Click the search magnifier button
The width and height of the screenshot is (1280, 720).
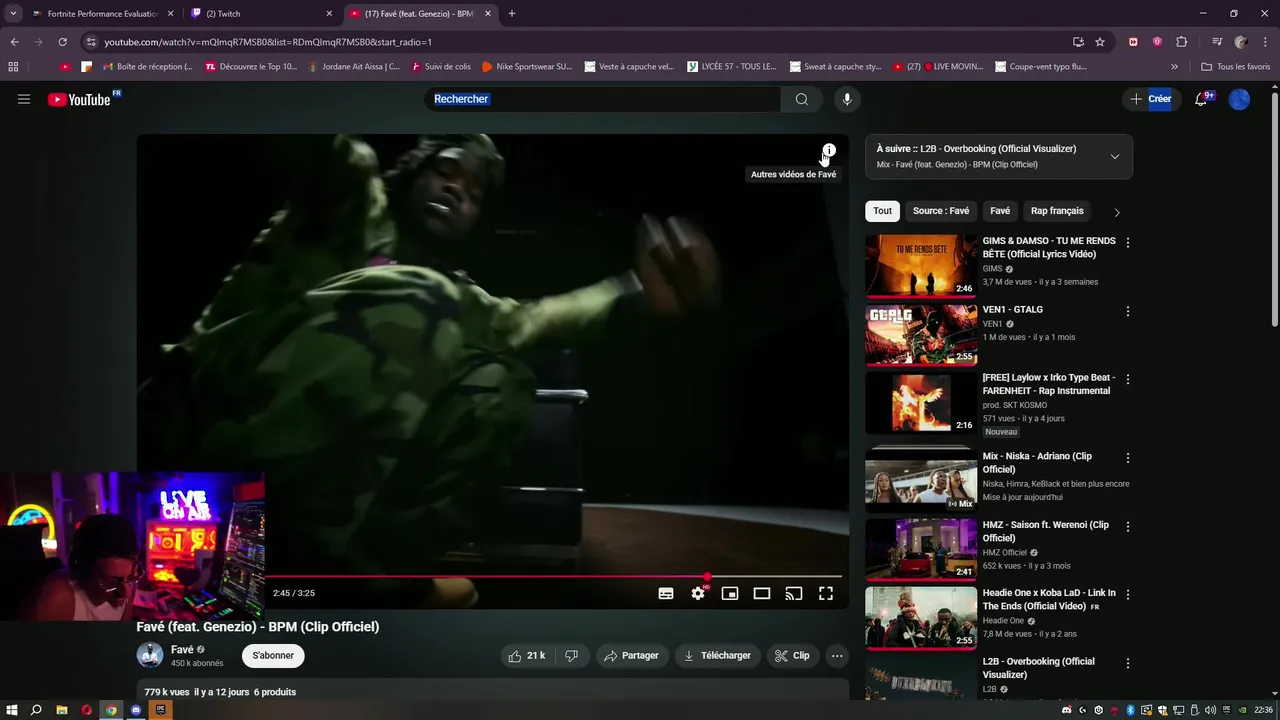(x=802, y=99)
